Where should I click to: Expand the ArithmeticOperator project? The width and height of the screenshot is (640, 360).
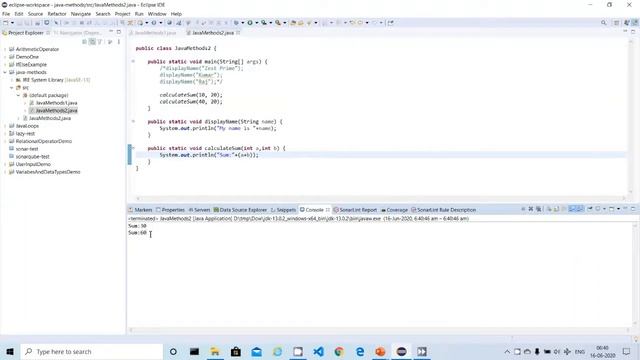[5, 49]
